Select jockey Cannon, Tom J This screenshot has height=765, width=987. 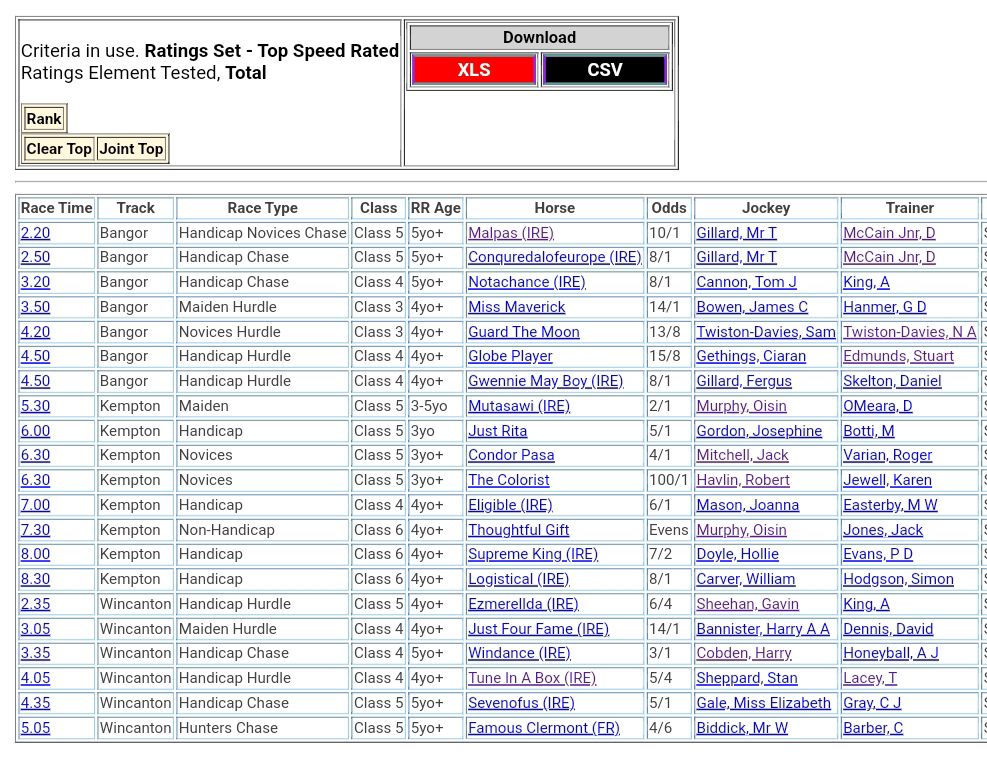(746, 282)
